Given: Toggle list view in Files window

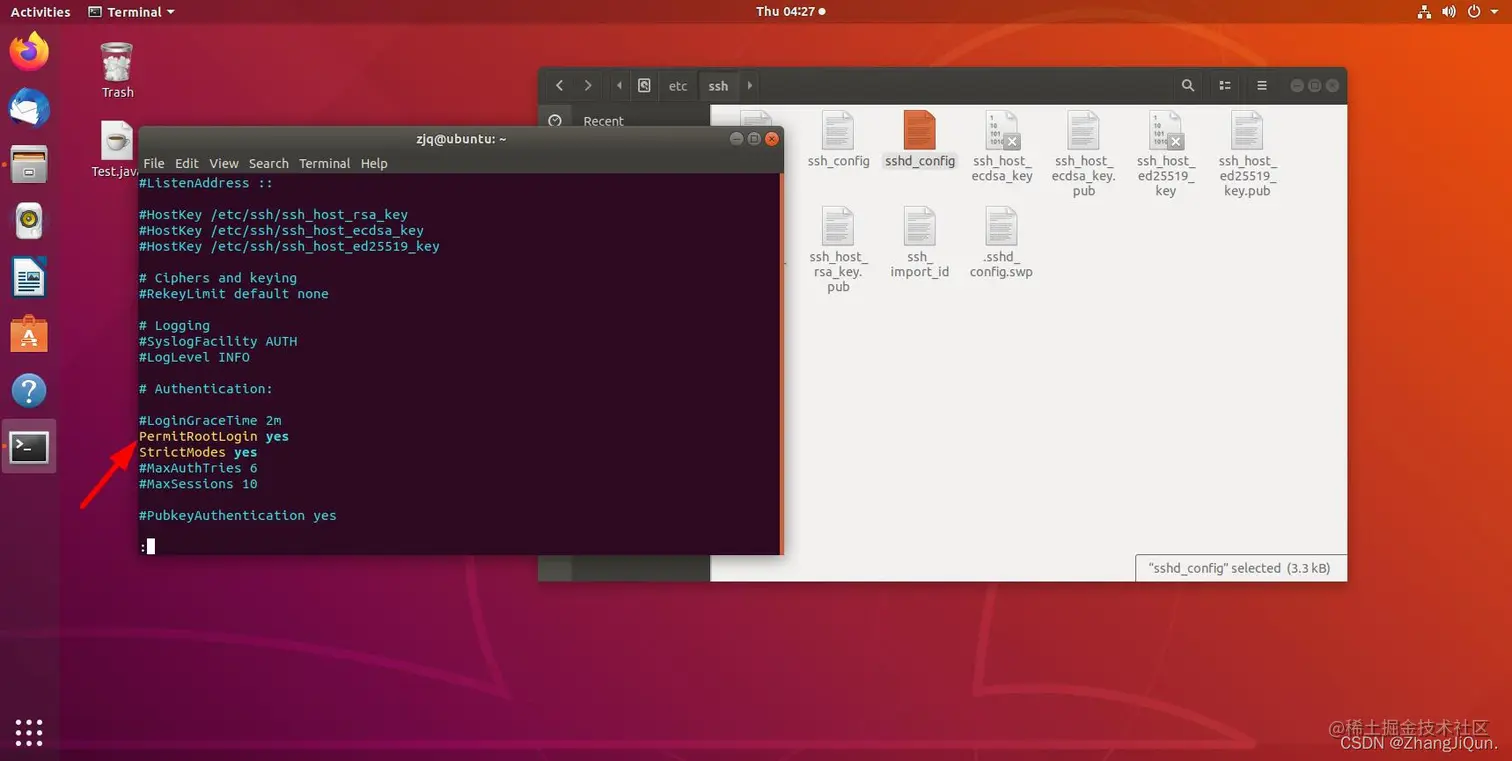Looking at the screenshot, I should tap(1224, 86).
